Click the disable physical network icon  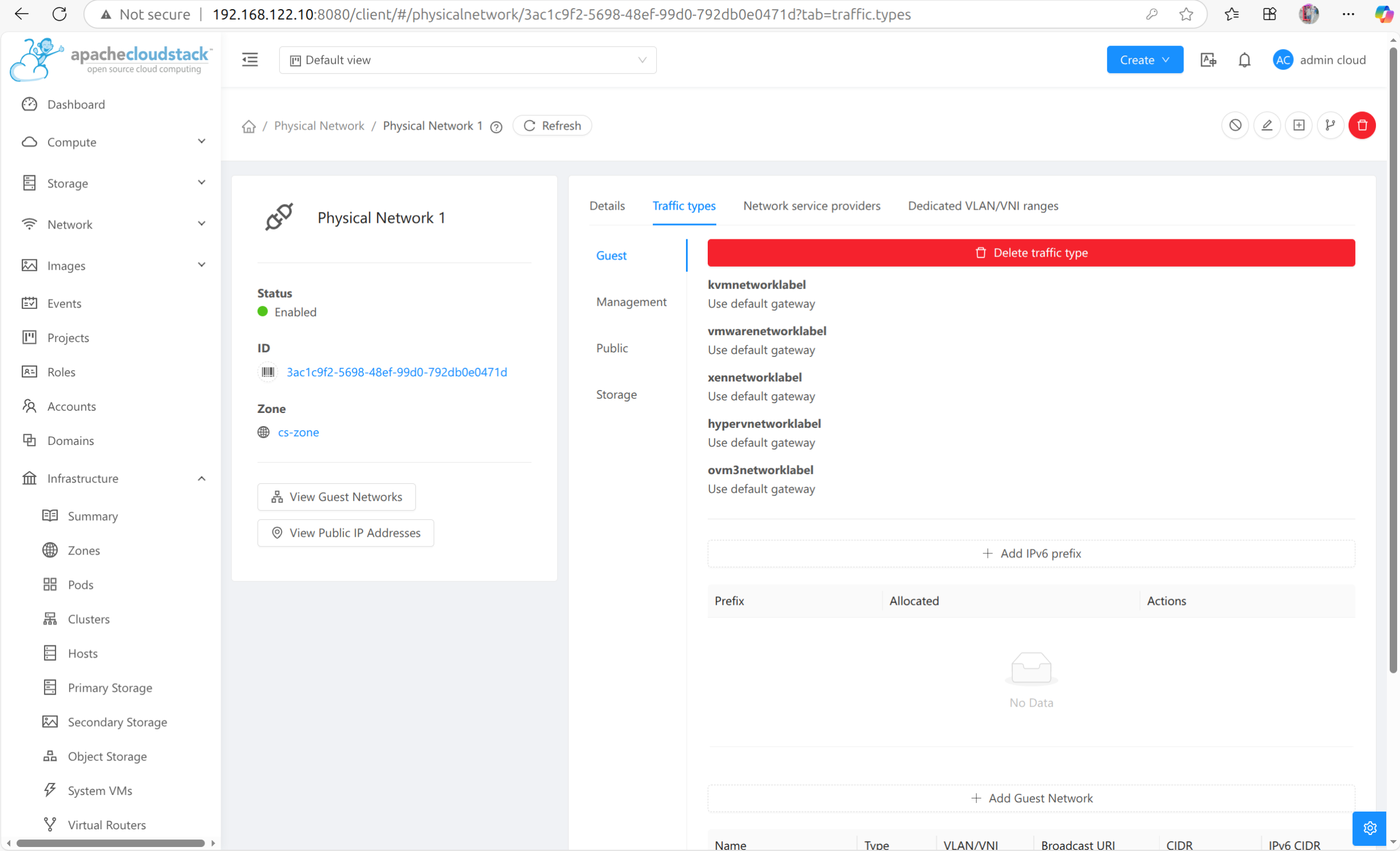tap(1235, 125)
